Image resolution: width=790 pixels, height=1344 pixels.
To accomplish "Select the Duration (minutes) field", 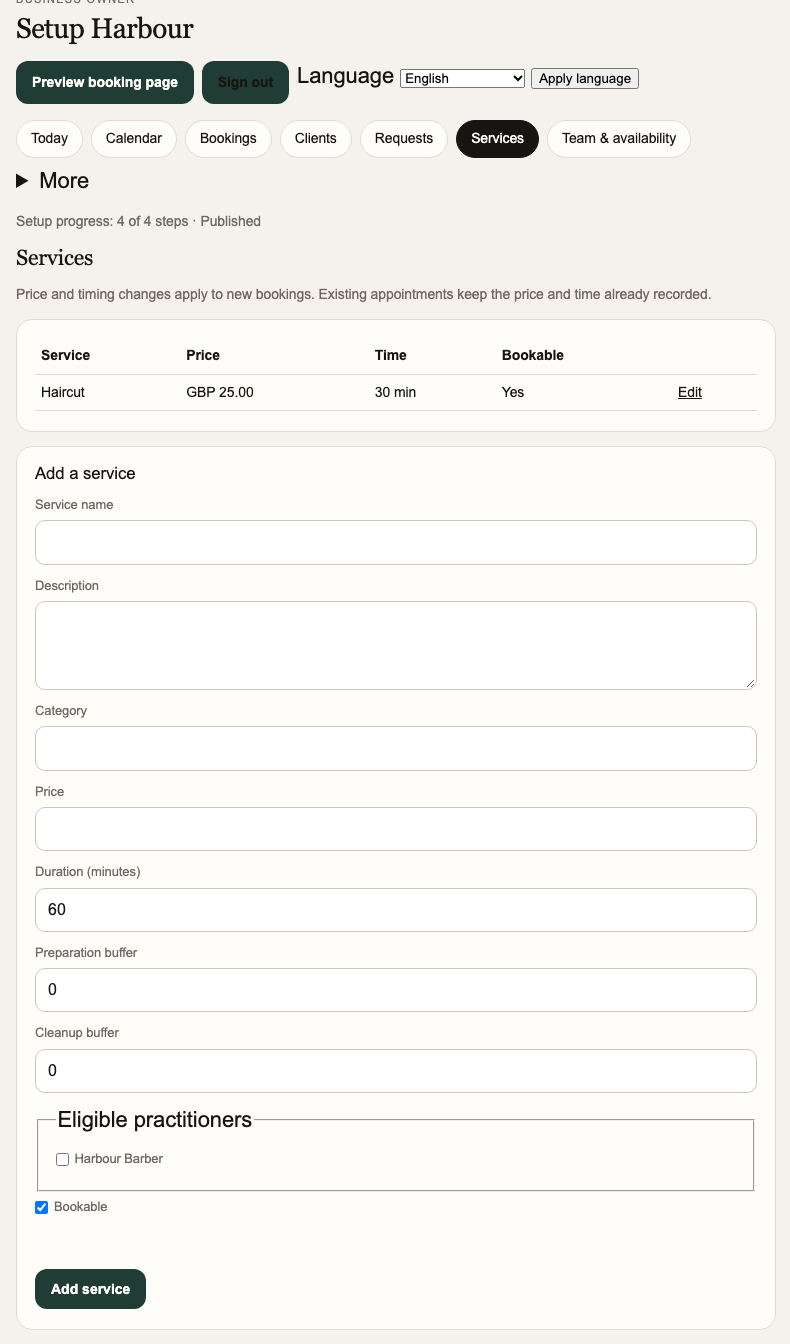I will point(396,910).
